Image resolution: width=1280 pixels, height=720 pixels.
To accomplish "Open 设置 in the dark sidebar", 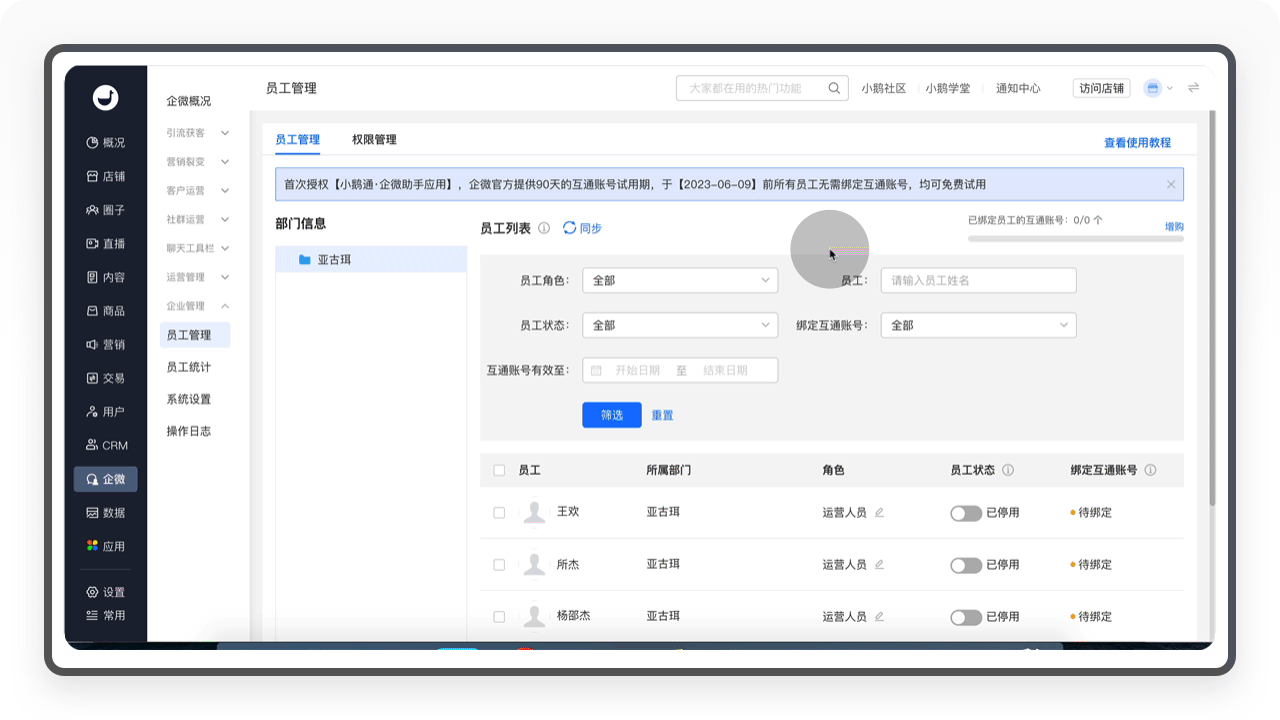I will [105, 592].
